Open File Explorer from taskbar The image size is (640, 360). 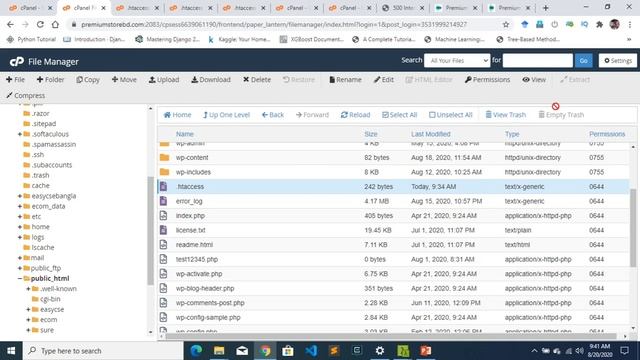(219, 351)
